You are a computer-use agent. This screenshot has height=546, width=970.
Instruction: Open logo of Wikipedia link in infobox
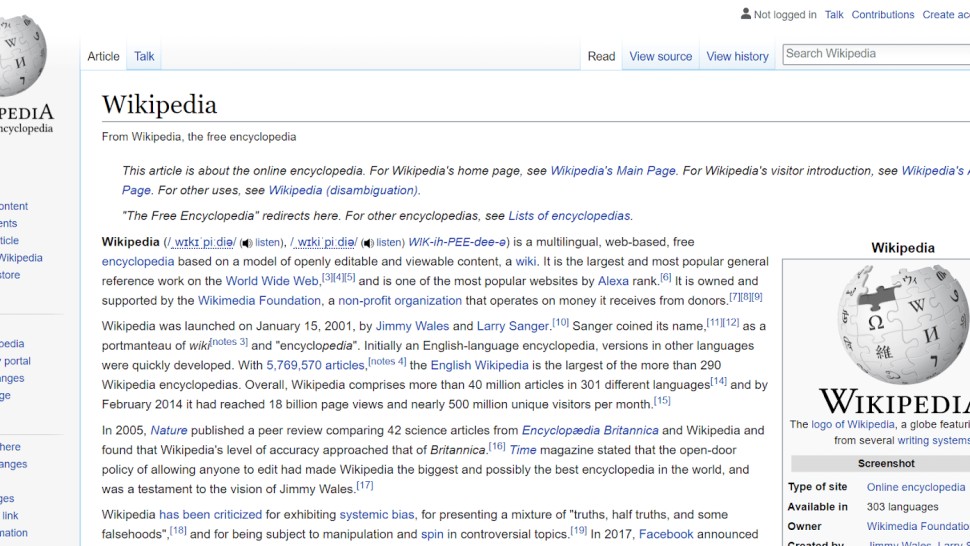(x=853, y=424)
